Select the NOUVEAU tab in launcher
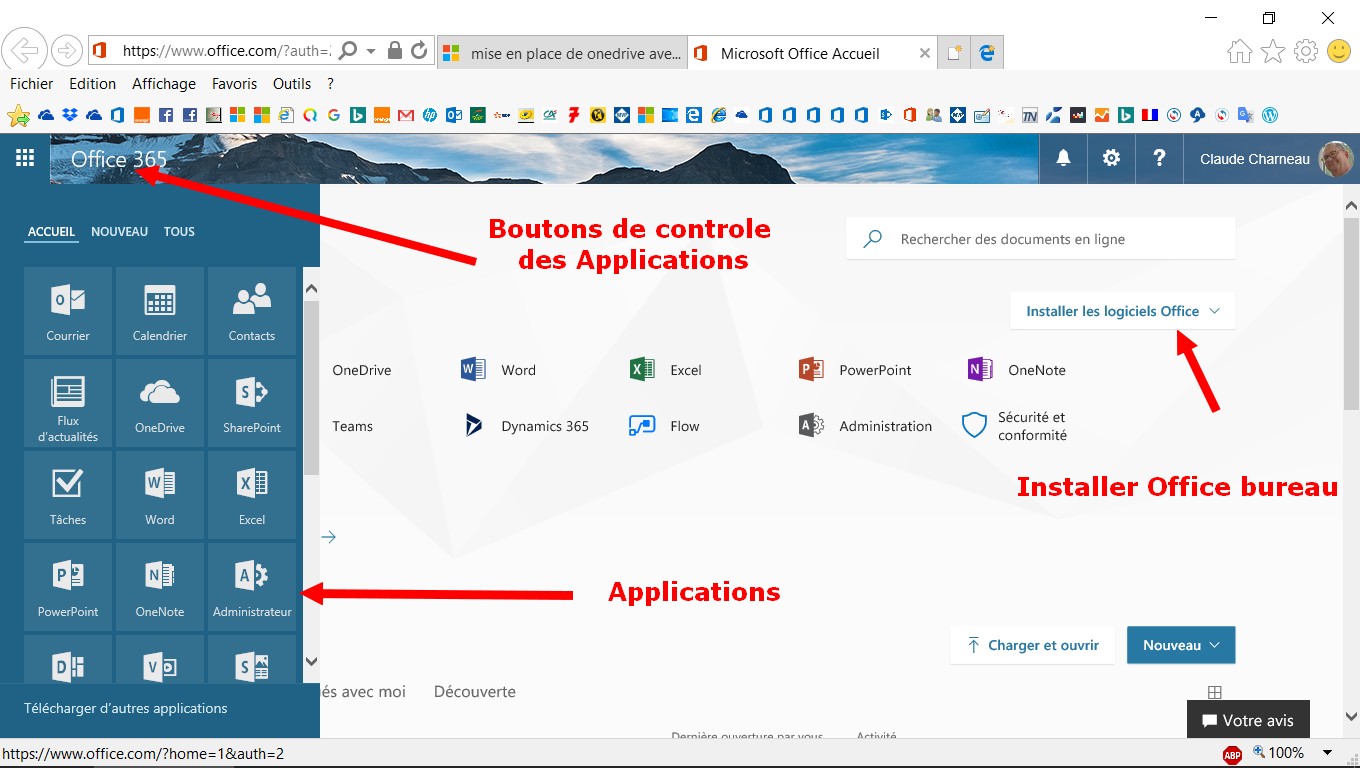This screenshot has width=1360, height=768. point(119,231)
